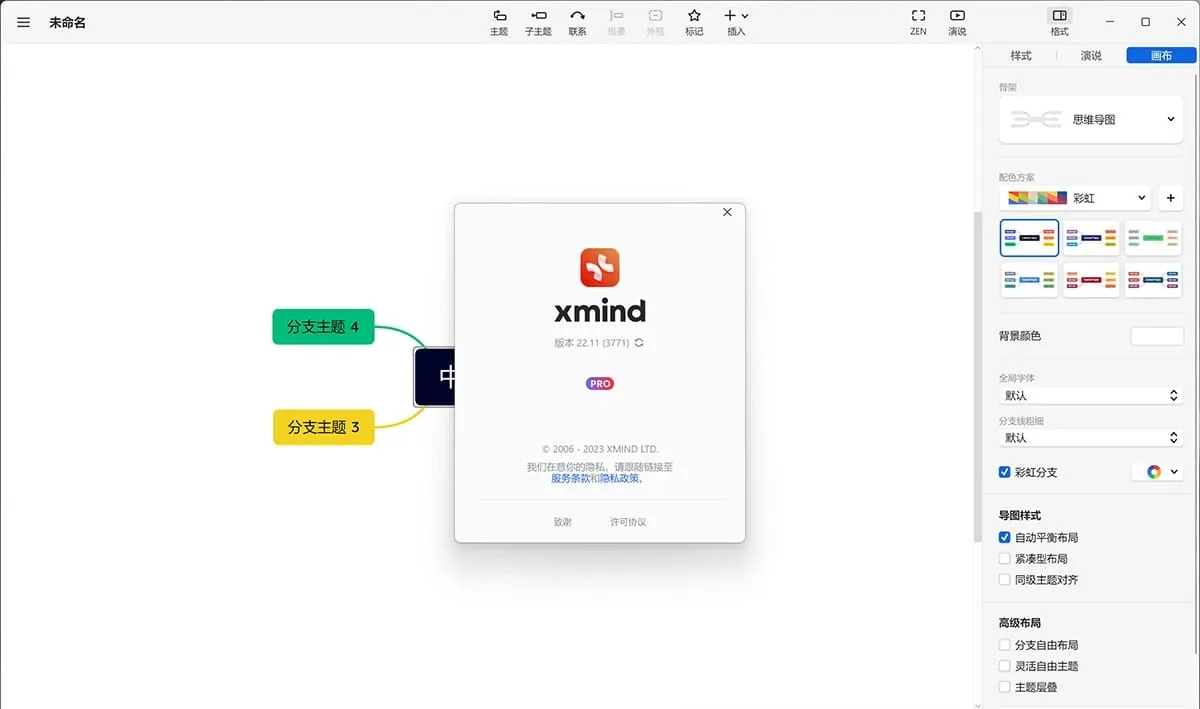Open 许可协议 license agreement
The width and height of the screenshot is (1200, 709).
coord(628,522)
